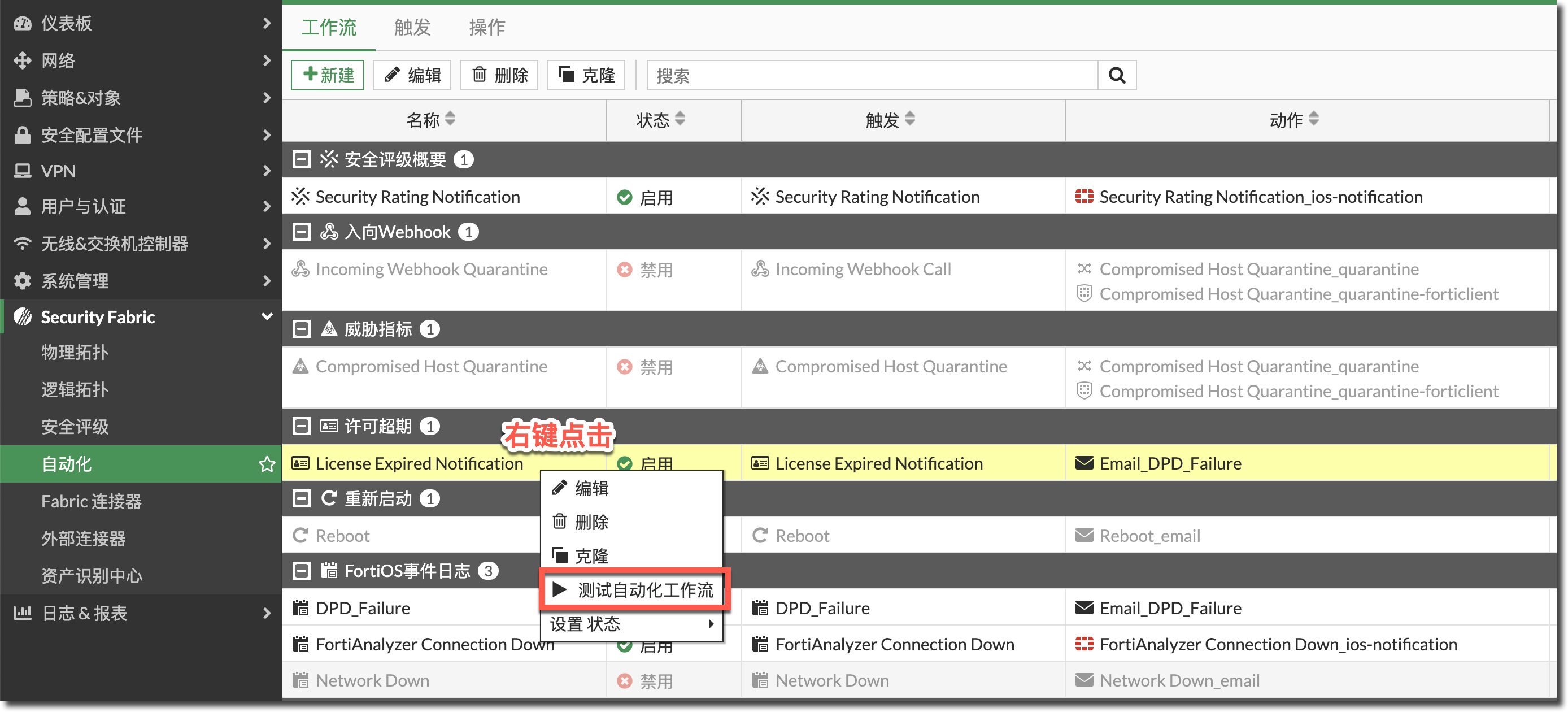Click the VPN laptop icon in sidebar
The height and width of the screenshot is (712, 1568).
click(x=23, y=171)
